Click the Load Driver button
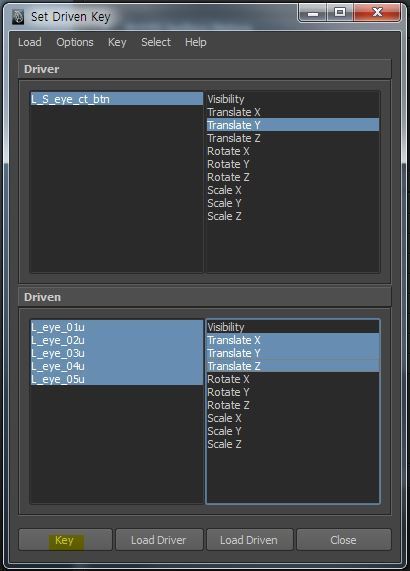This screenshot has width=410, height=571. (159, 540)
